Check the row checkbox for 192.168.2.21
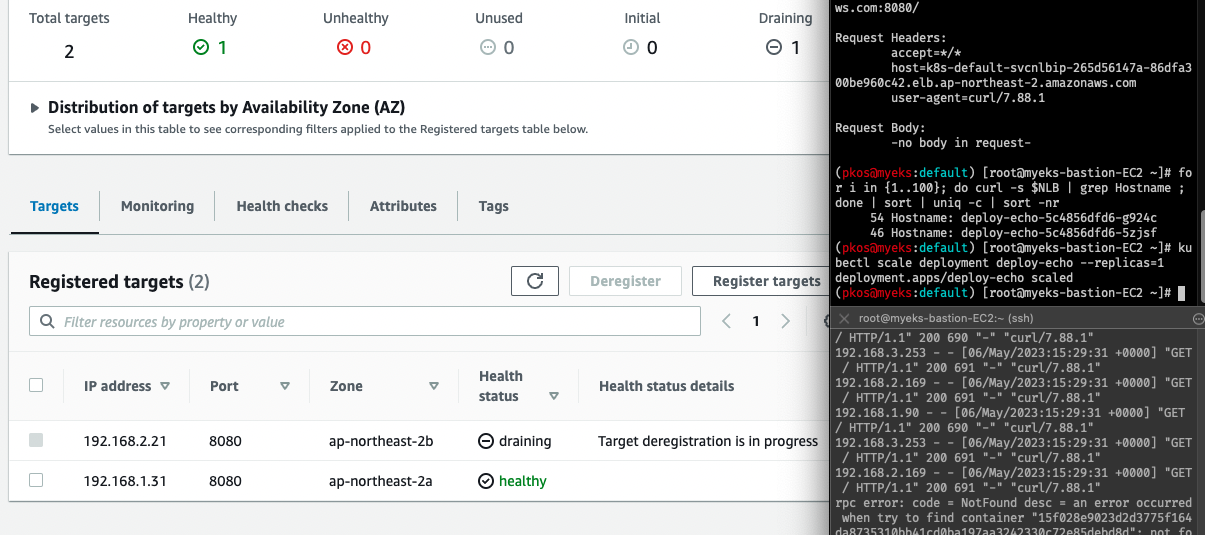Screen dimensions: 1205x535 point(36,440)
